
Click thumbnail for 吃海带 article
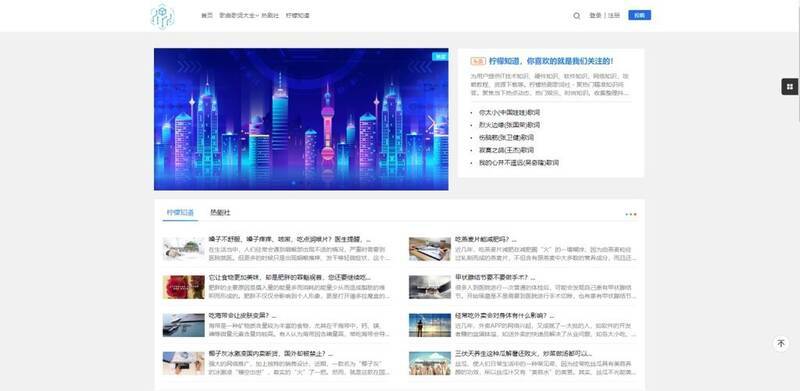[184, 325]
